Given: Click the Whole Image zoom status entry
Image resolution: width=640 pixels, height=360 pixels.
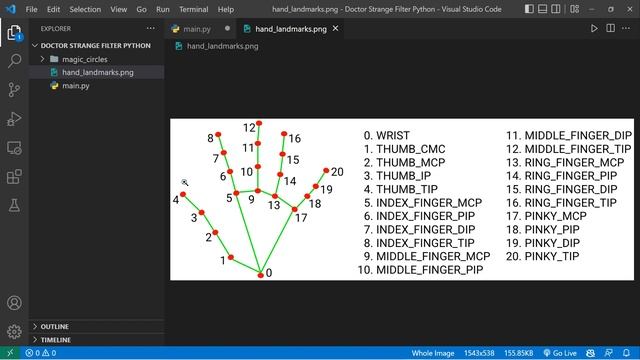Looking at the screenshot, I should (x=433, y=353).
